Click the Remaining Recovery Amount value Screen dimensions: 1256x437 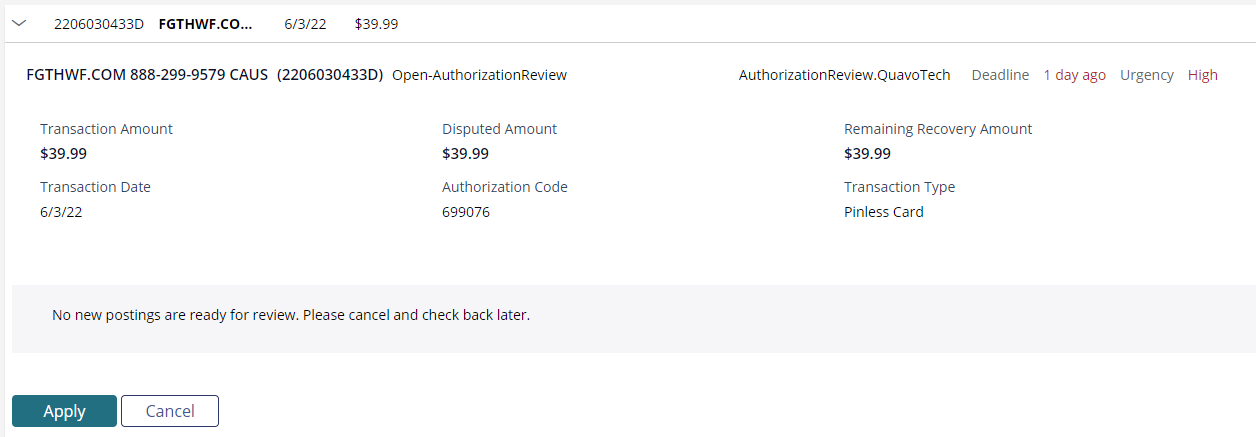coord(867,154)
